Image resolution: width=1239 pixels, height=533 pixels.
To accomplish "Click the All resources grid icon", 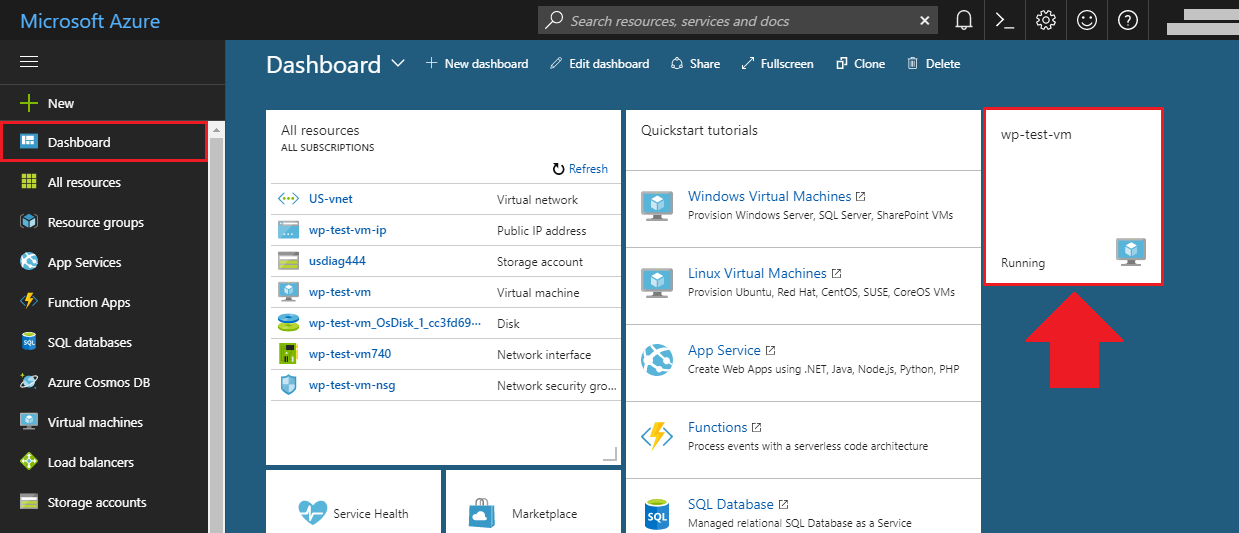I will [x=29, y=182].
